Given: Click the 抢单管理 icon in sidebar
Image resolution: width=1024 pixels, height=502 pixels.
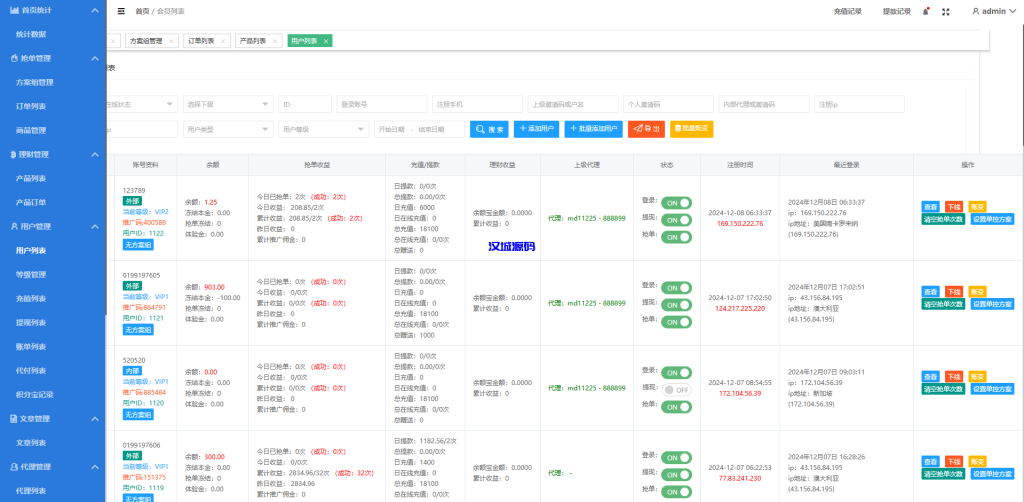Looking at the screenshot, I should (13, 58).
